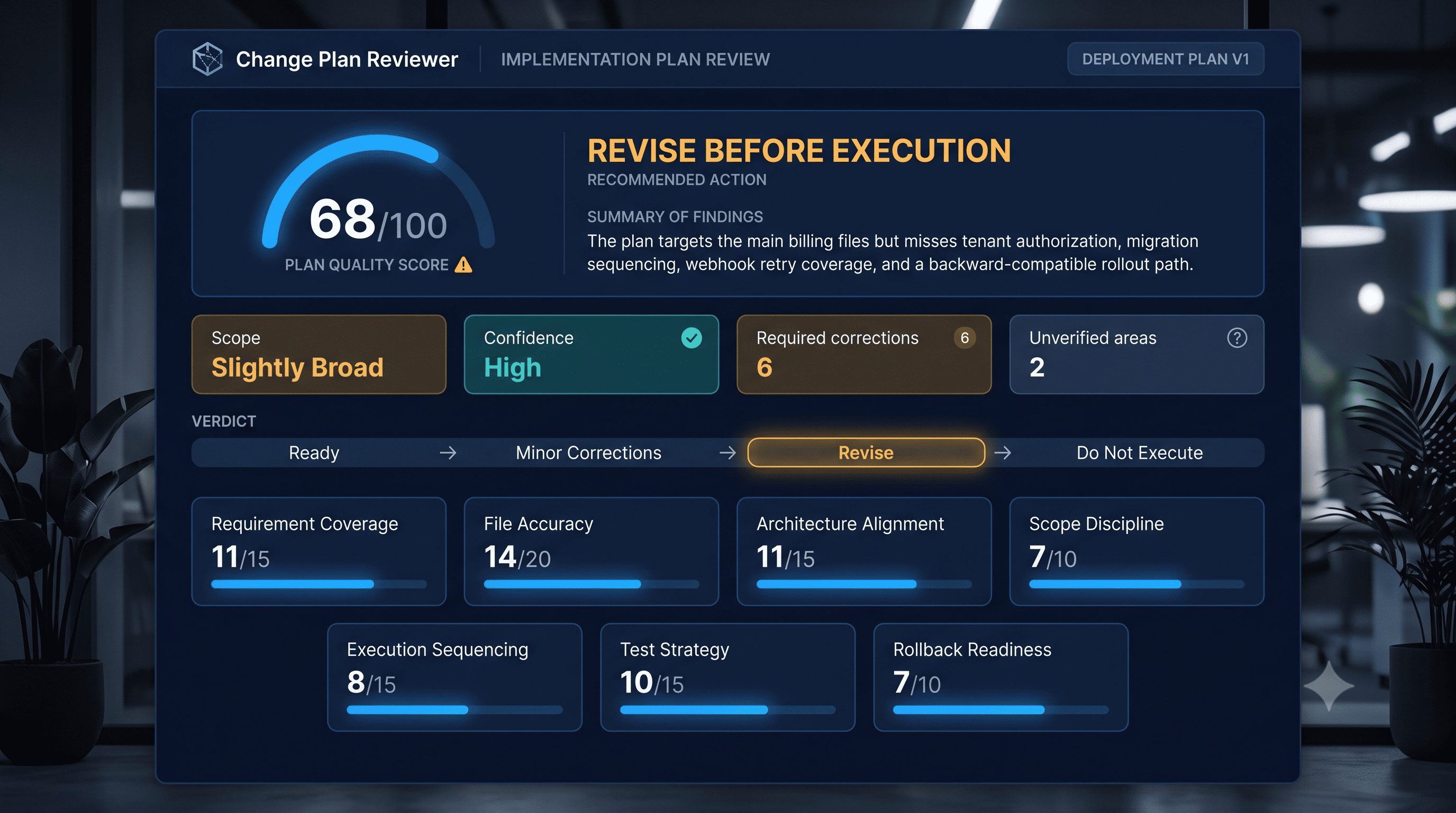
Task: Click the help question mark on Unverified areas
Action: point(1236,338)
